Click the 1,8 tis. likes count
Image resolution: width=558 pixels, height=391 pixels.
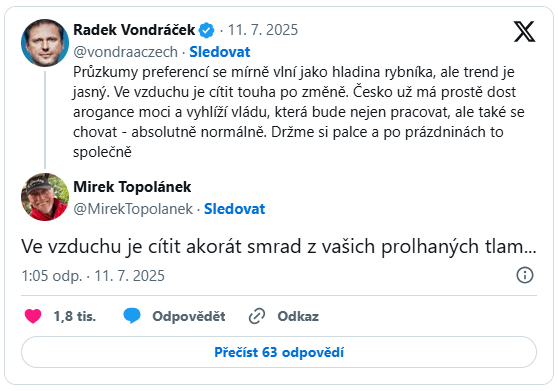tap(75, 316)
